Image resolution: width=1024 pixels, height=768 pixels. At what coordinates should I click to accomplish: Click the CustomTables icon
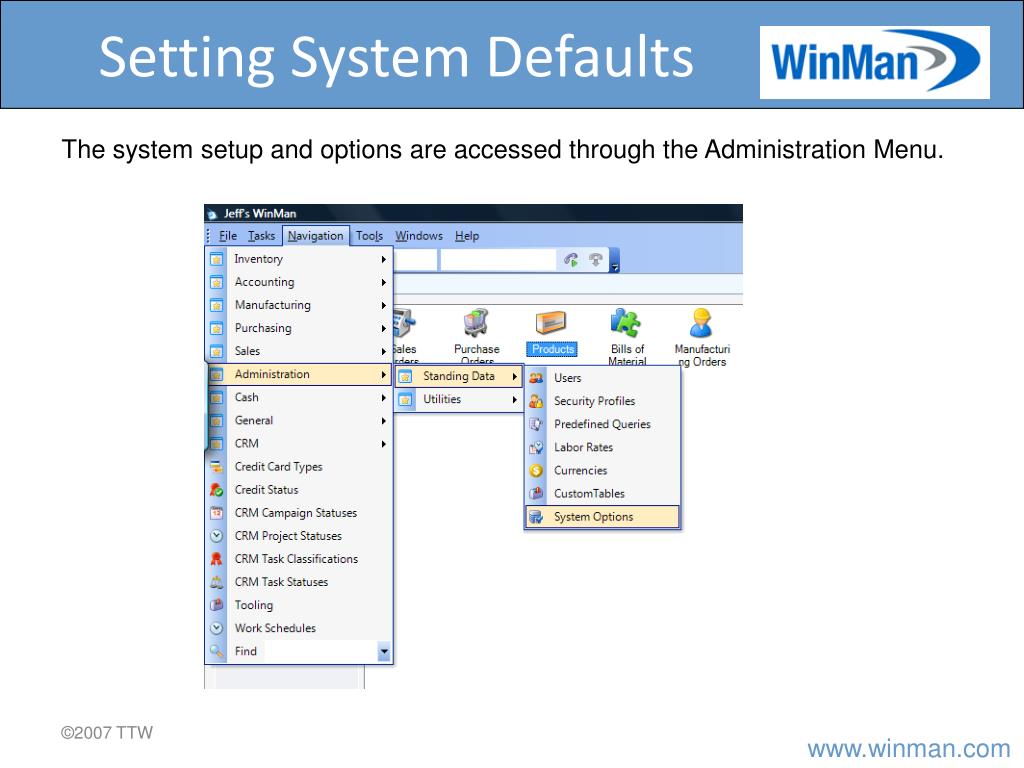pyautogui.click(x=536, y=494)
